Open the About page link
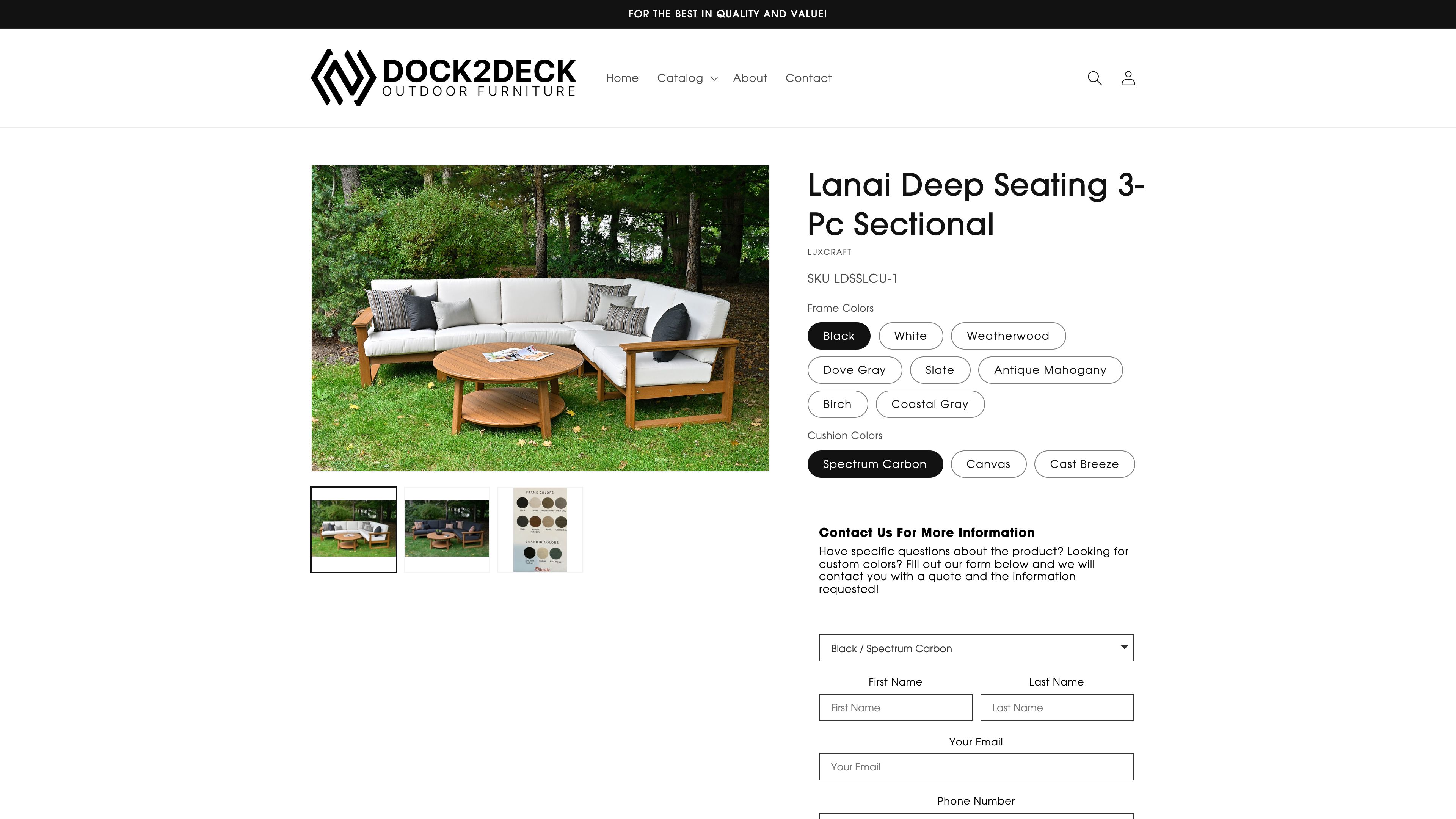This screenshot has width=1456, height=819. (750, 78)
